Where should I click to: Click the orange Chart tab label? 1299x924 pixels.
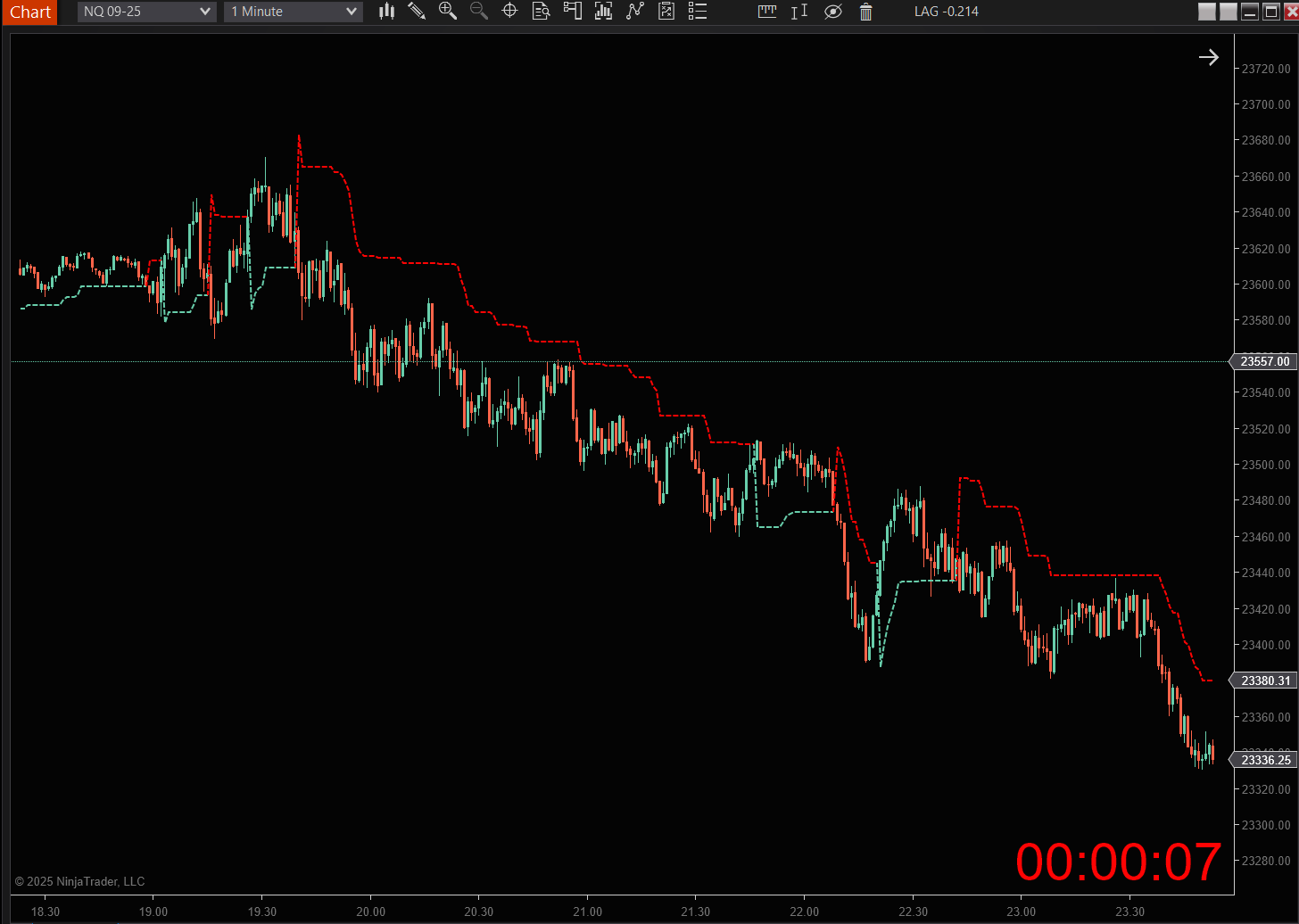click(x=29, y=12)
